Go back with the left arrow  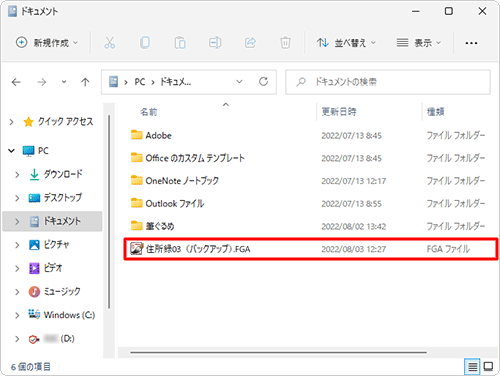tap(16, 82)
